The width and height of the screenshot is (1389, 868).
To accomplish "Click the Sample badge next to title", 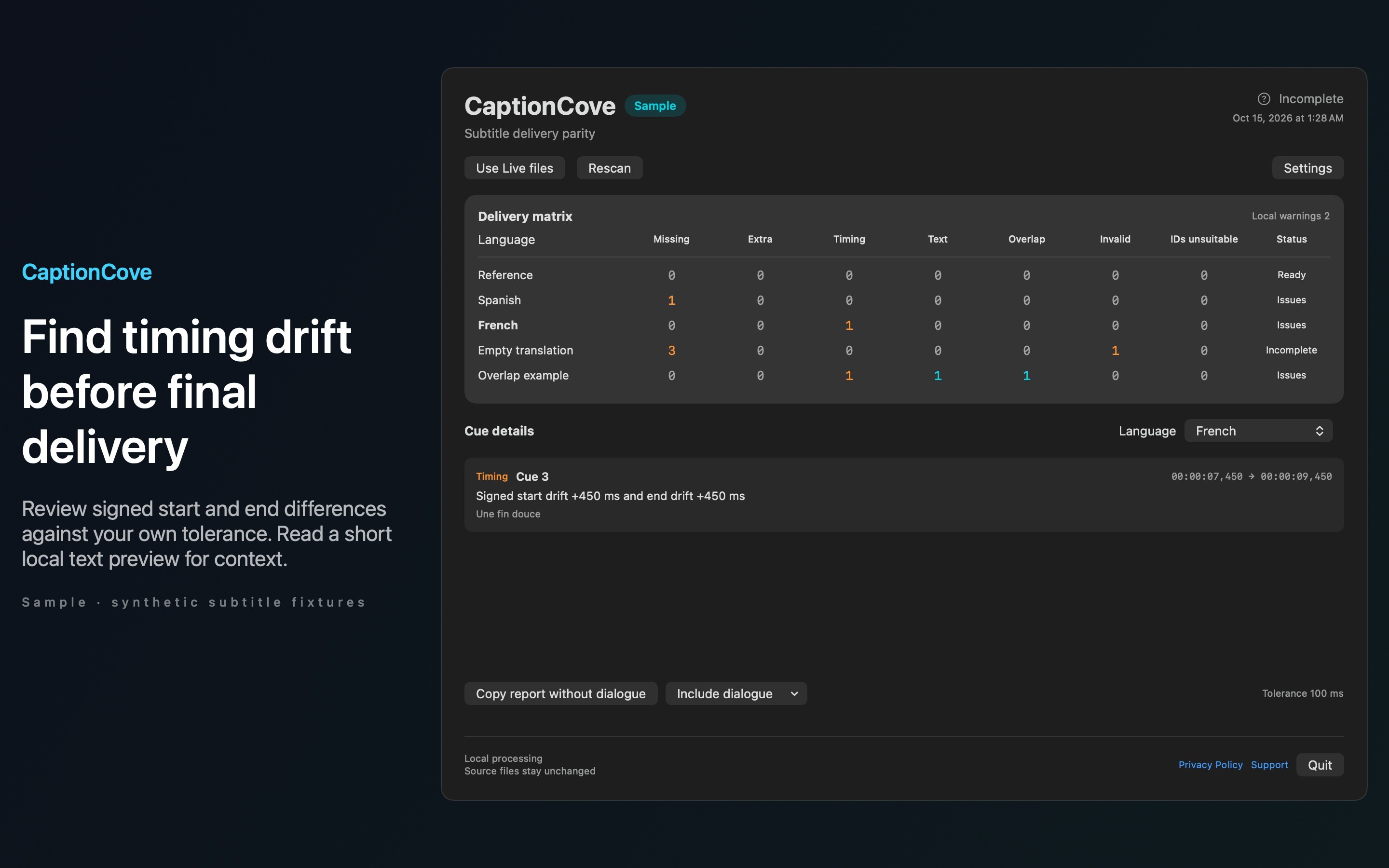I will tap(655, 106).
